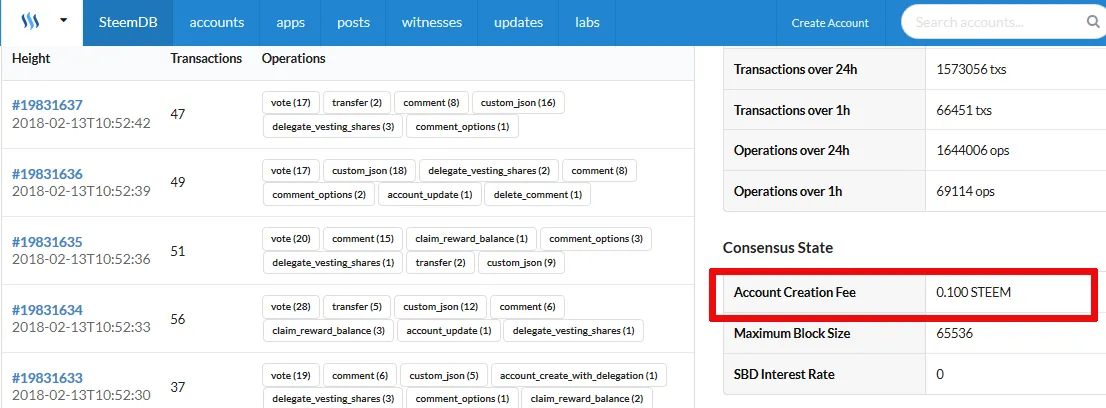Select the 69114 ops value
Screen dimensions: 1106x408
point(966,191)
